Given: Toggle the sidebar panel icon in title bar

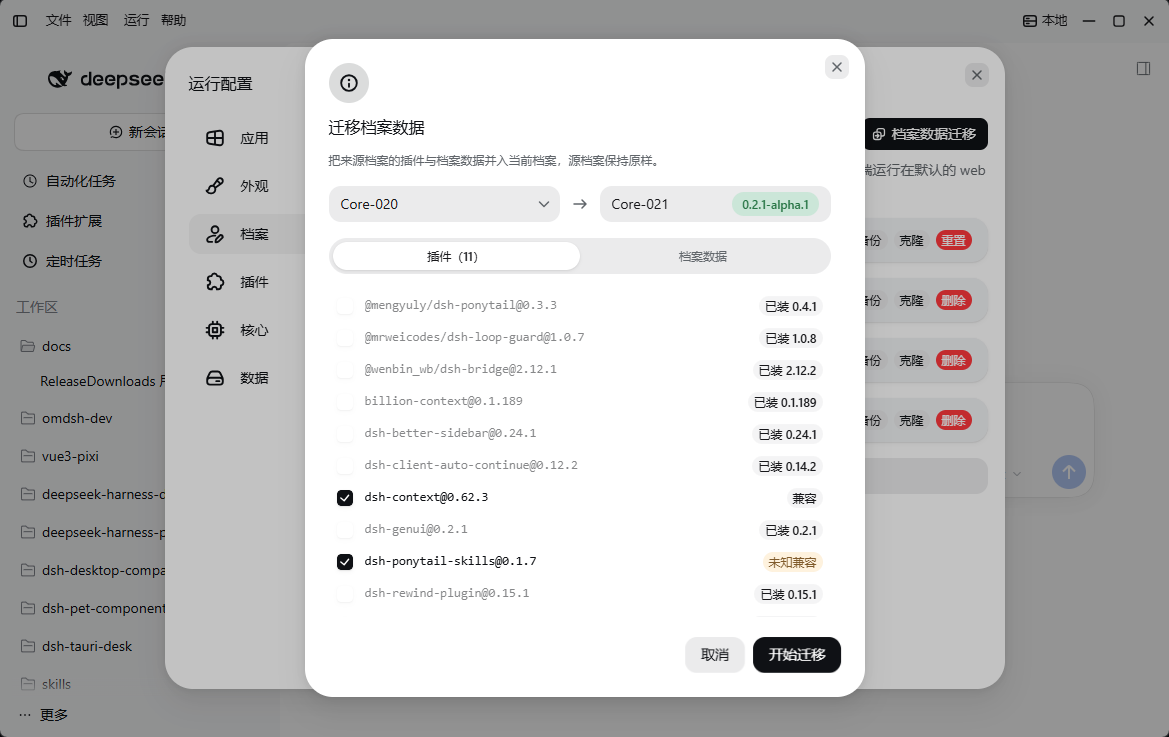Looking at the screenshot, I should coord(20,21).
